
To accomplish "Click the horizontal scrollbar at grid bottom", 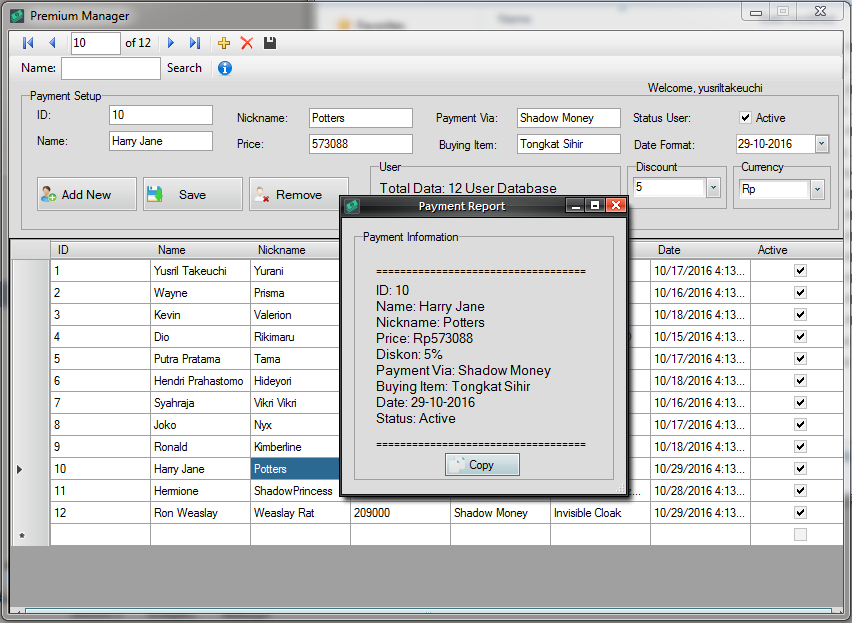I will (x=427, y=611).
